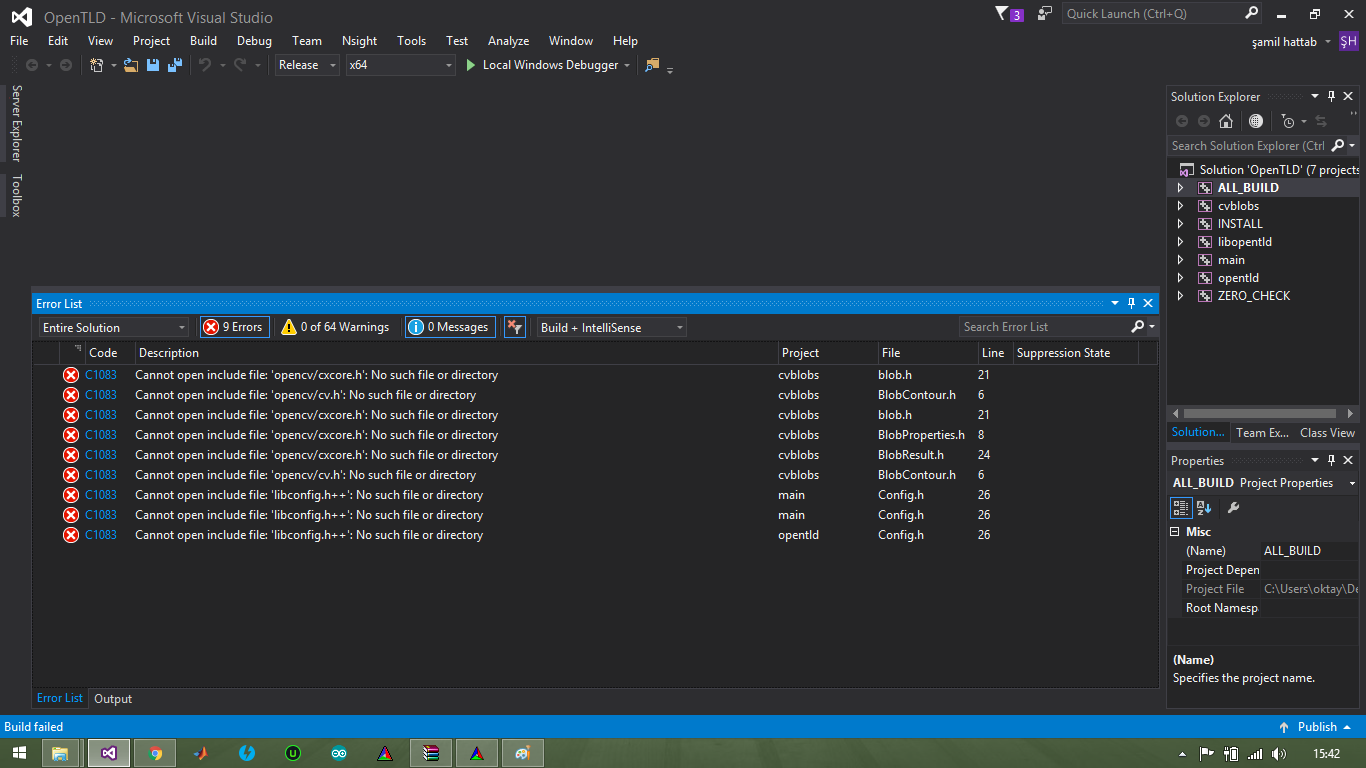Open WinRAR from the taskbar
The width and height of the screenshot is (1366, 768).
tap(431, 754)
